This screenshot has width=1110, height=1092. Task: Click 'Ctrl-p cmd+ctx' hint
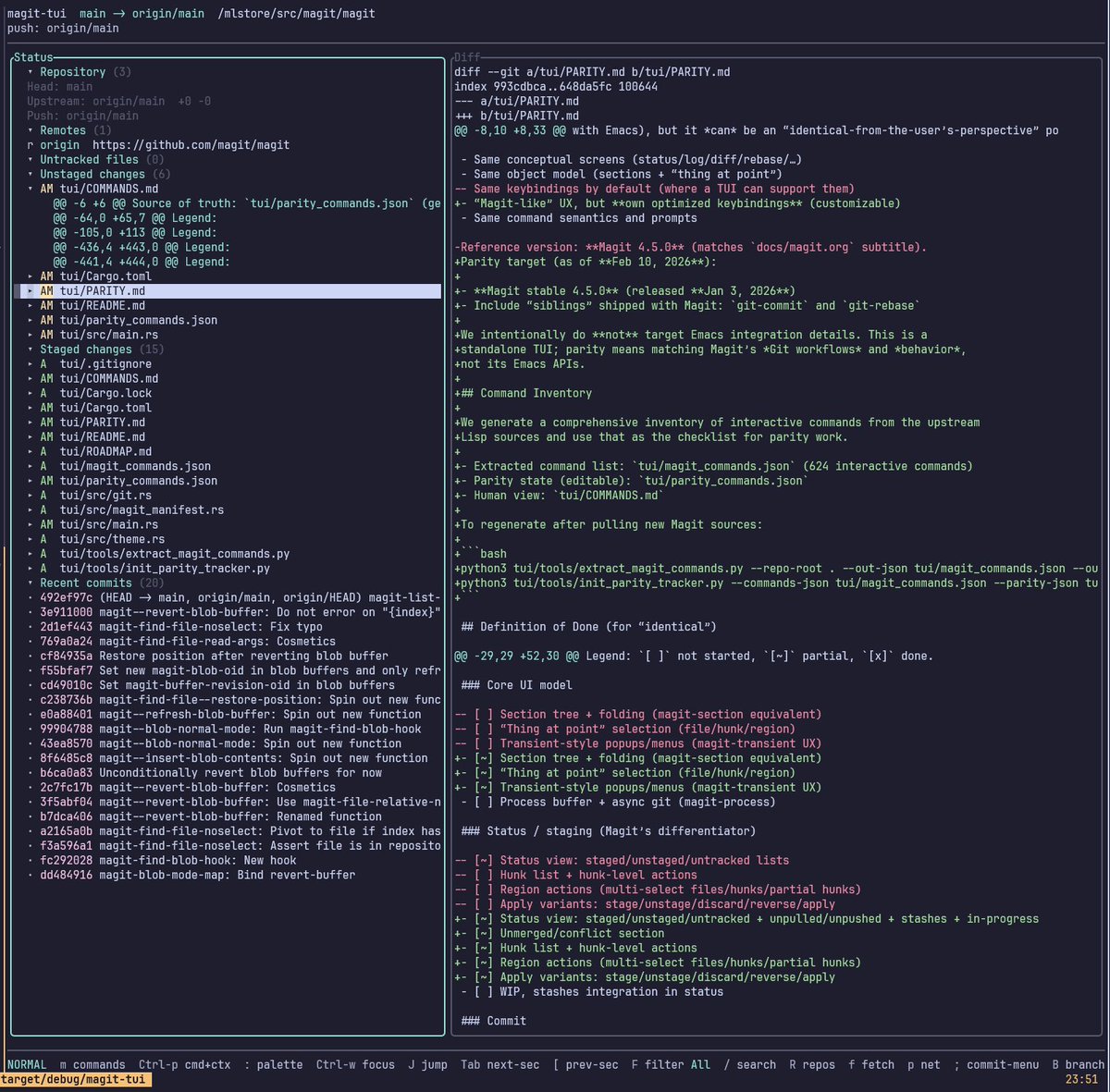pyautogui.click(x=185, y=1065)
